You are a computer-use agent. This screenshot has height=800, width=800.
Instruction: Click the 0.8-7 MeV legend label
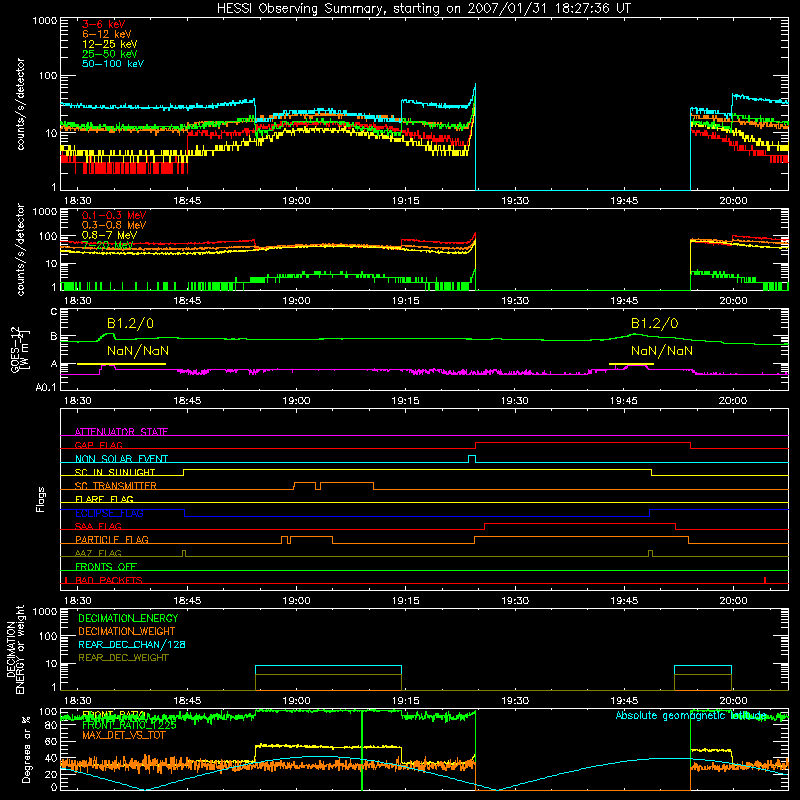(x=109, y=235)
